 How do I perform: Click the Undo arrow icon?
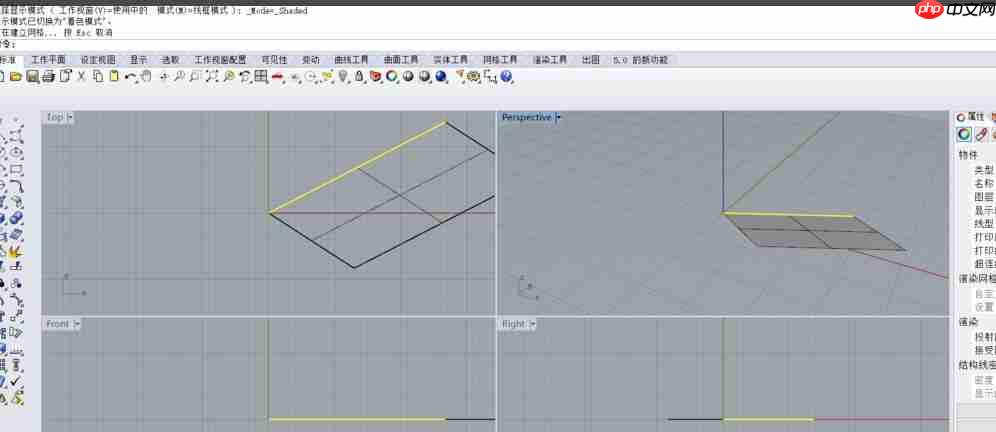[130, 76]
